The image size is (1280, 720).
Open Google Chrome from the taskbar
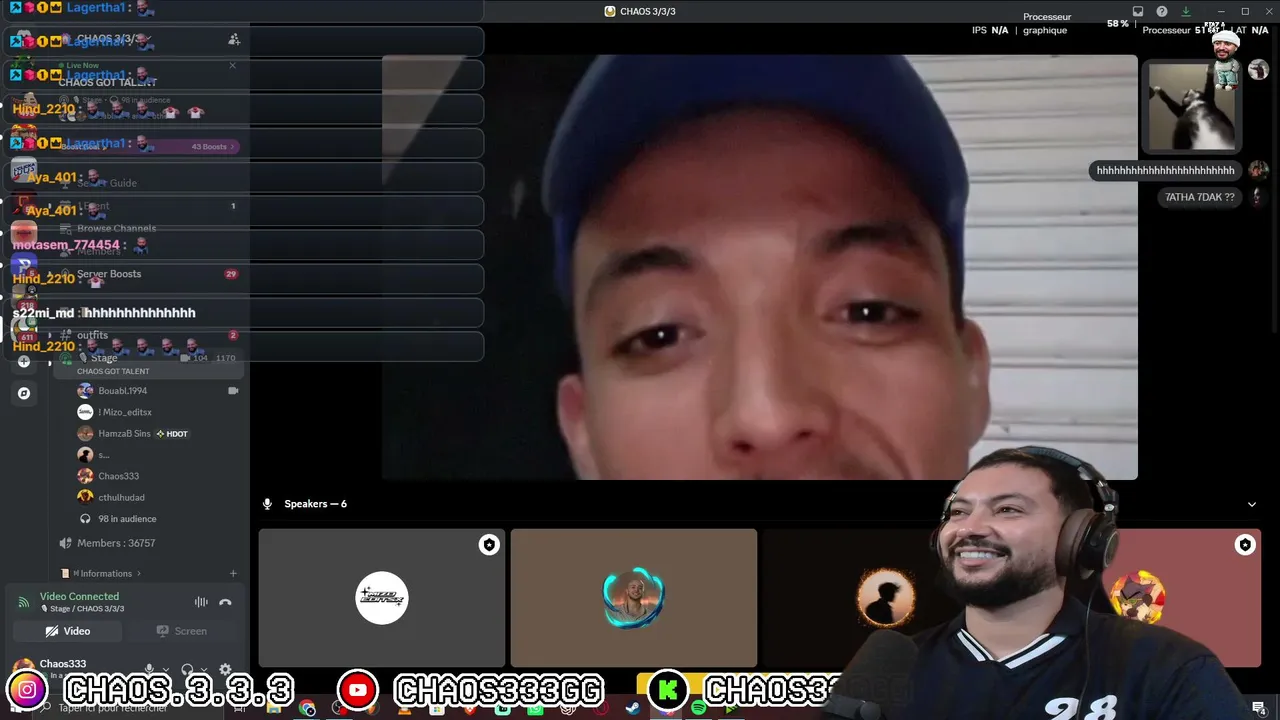point(307,709)
